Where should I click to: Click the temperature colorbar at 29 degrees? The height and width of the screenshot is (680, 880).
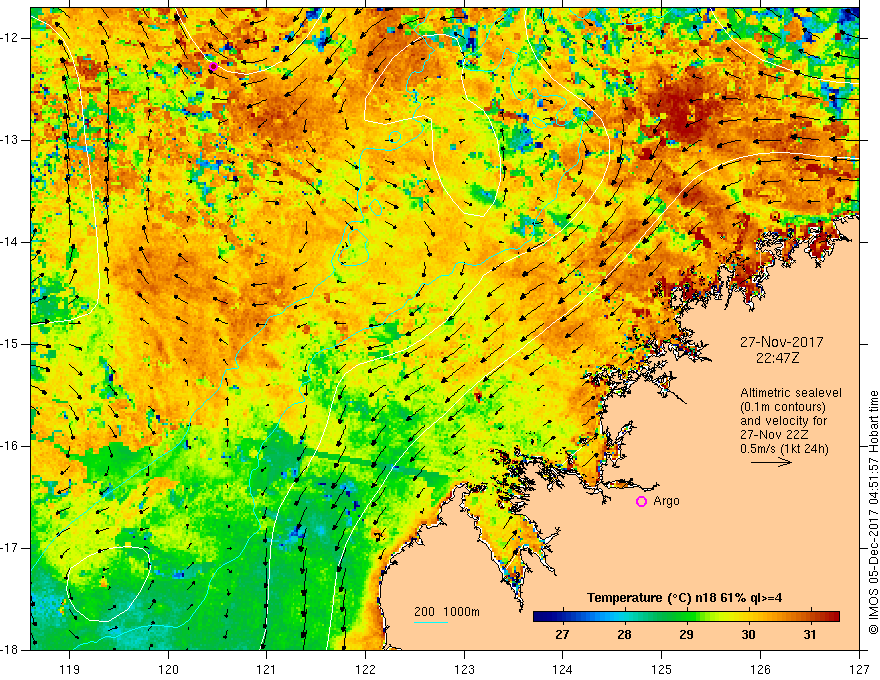click(686, 617)
